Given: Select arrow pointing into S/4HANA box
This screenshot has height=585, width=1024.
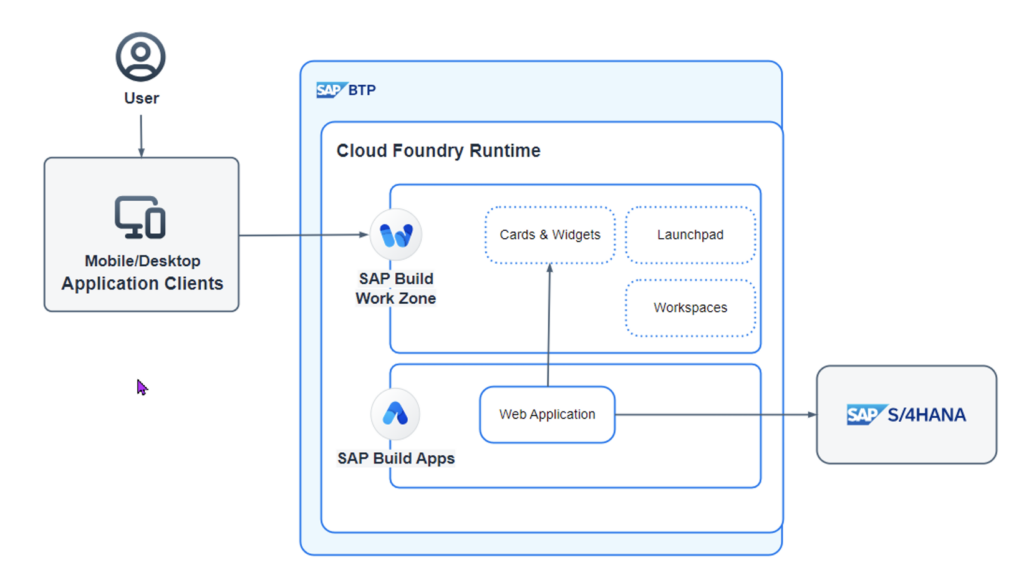Looking at the screenshot, I should [x=714, y=414].
